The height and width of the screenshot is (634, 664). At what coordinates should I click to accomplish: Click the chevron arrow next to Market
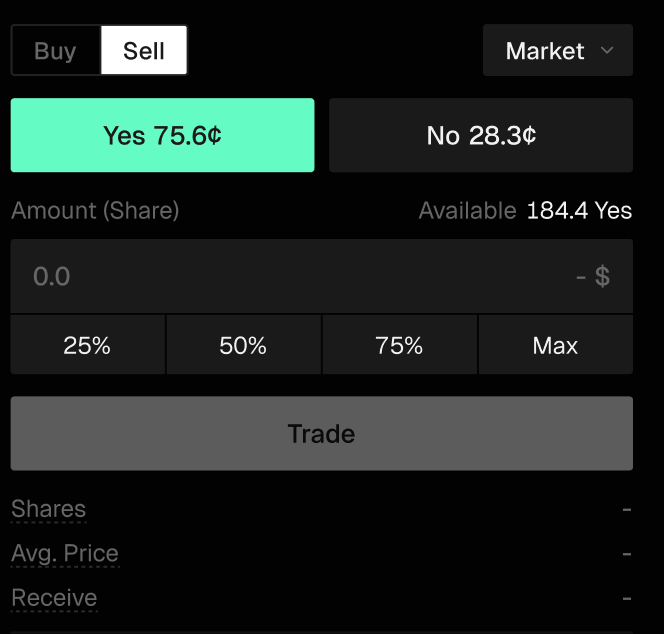[x=607, y=51]
